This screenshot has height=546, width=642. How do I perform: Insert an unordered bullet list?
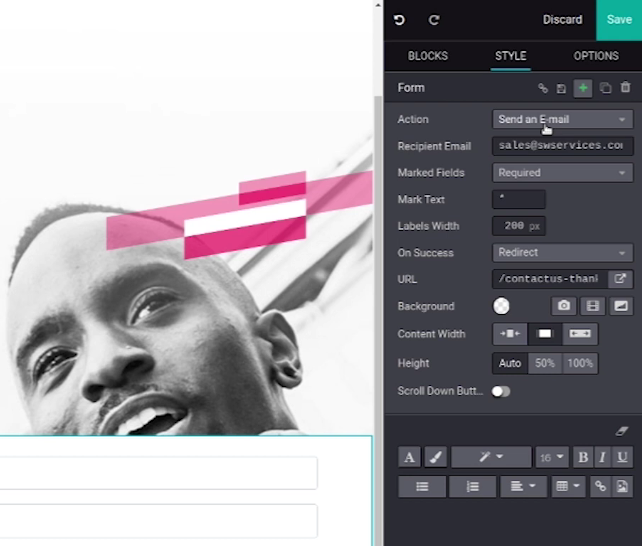pos(422,486)
